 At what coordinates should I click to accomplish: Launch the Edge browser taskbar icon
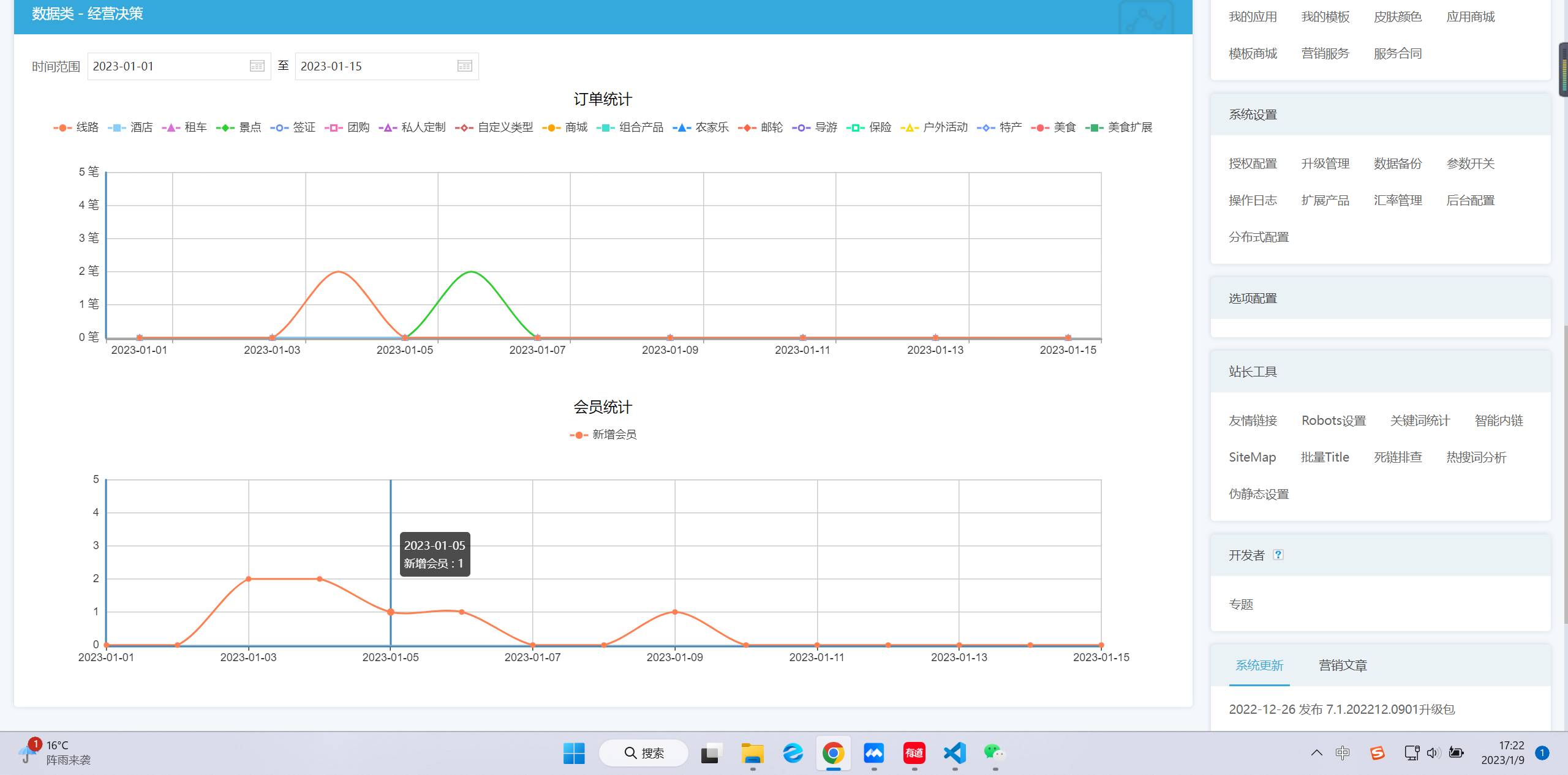[x=793, y=753]
